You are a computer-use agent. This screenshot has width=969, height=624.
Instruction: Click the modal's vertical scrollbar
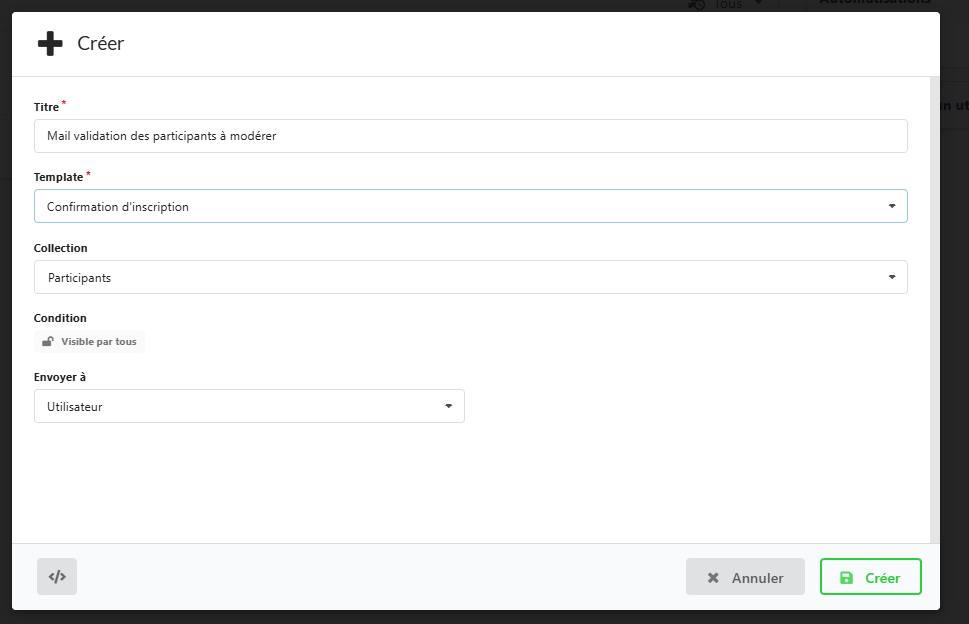pyautogui.click(x=935, y=300)
